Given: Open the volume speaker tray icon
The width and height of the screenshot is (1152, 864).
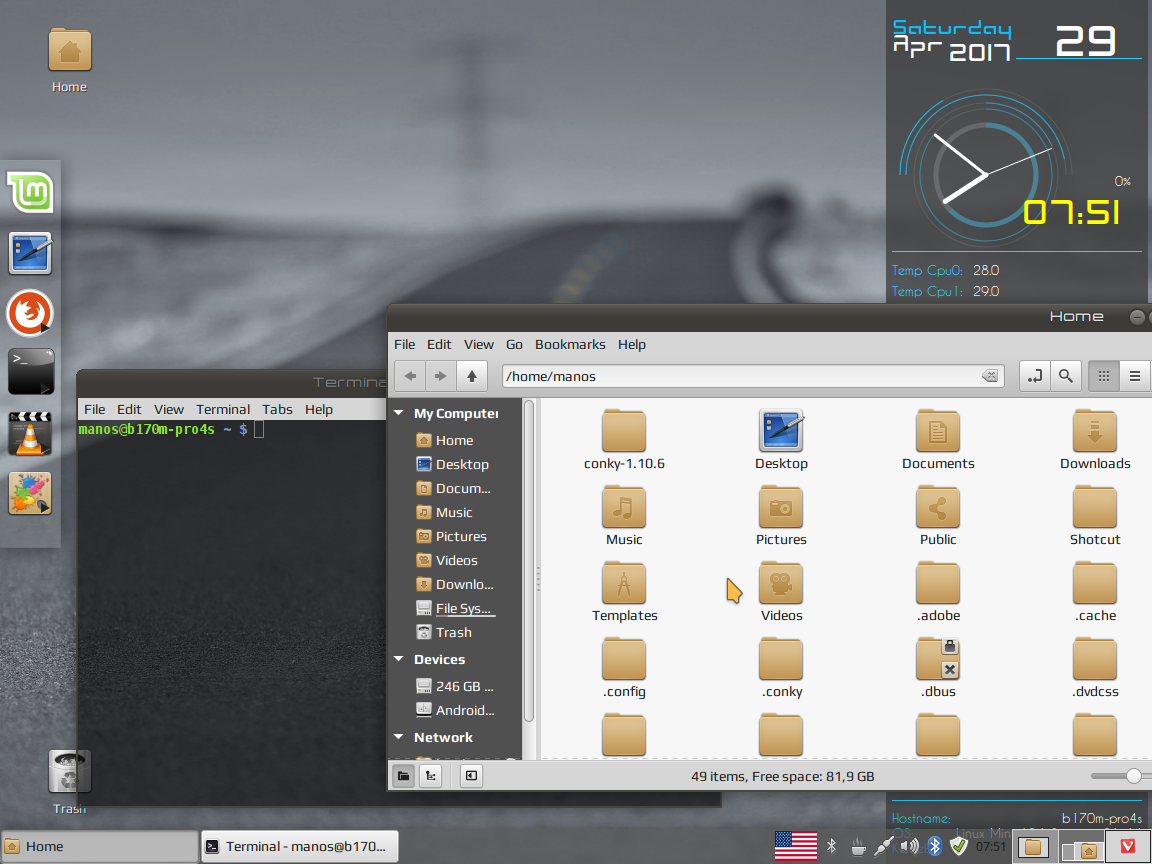Looking at the screenshot, I should coord(910,846).
